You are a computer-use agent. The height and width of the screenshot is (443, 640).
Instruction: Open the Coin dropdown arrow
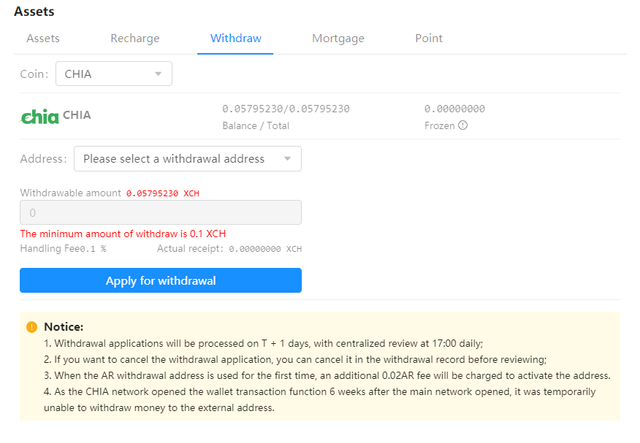[158, 74]
